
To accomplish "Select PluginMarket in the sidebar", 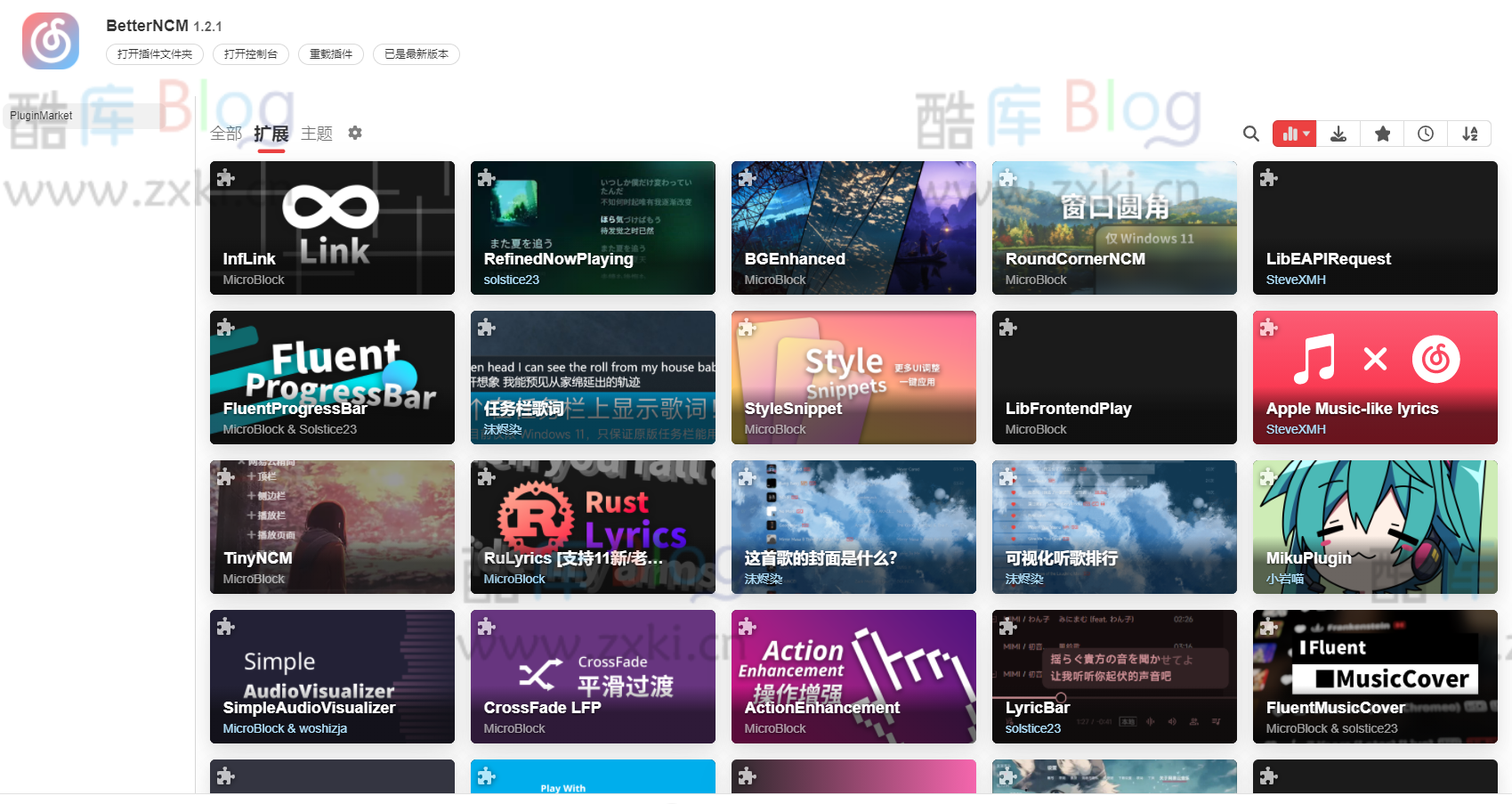I will pyautogui.click(x=41, y=116).
